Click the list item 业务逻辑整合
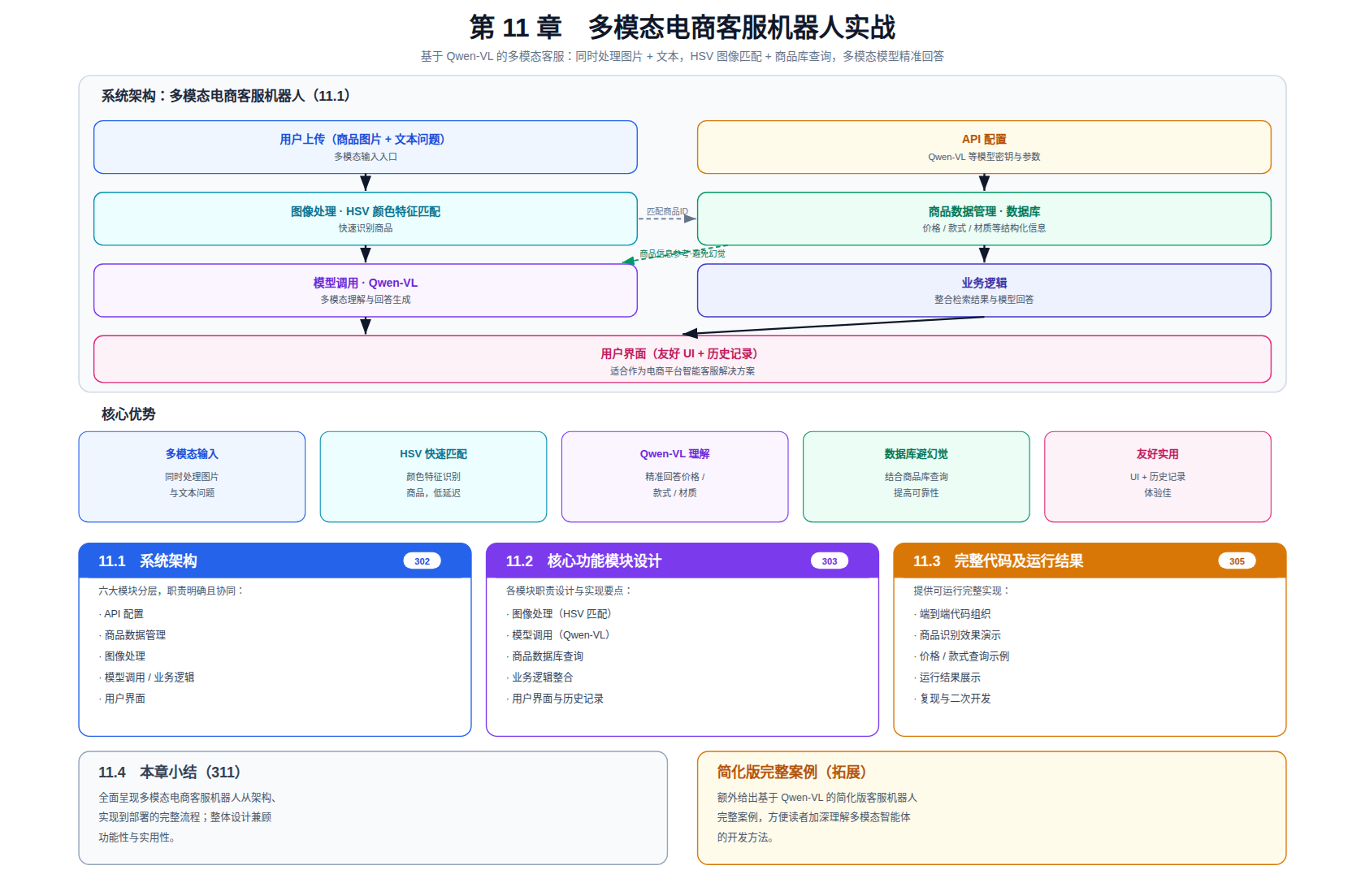1365x896 pixels. (539, 677)
